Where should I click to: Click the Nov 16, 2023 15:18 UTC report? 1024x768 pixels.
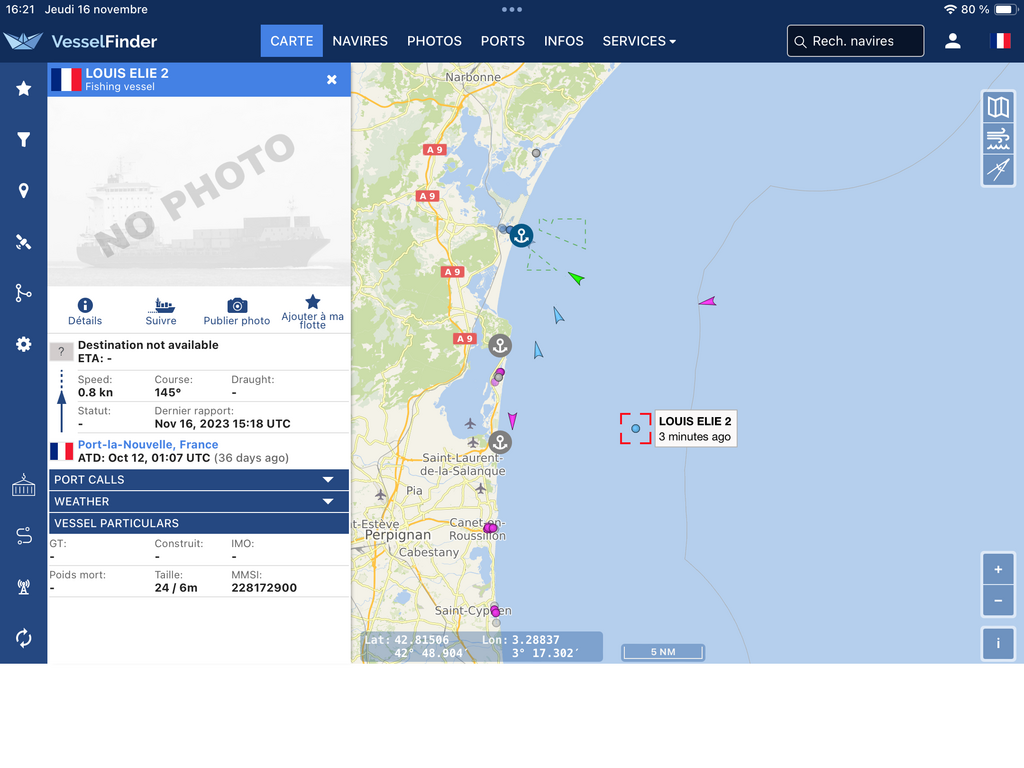point(222,424)
